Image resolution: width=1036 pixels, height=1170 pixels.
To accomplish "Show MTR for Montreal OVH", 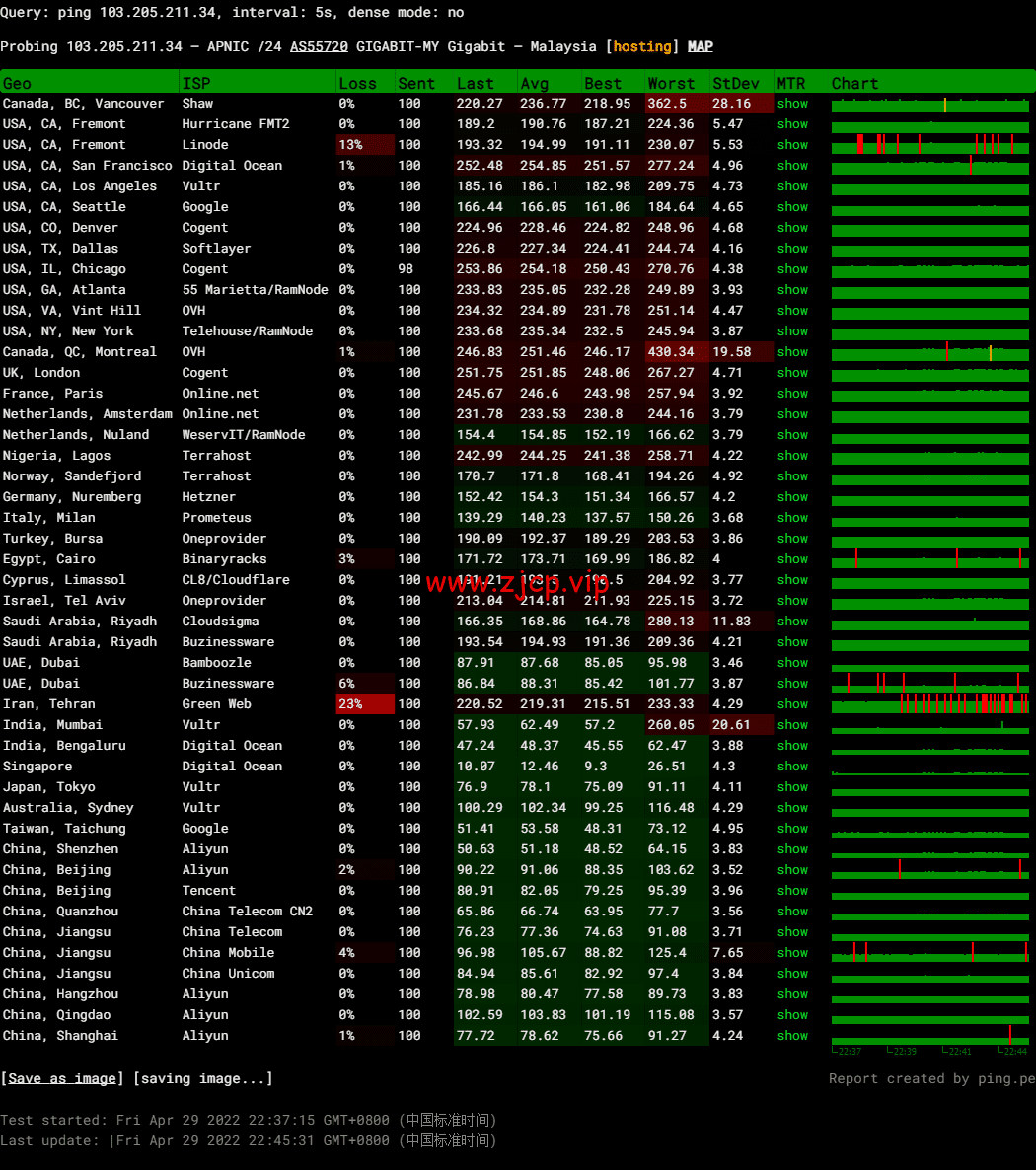I will pyautogui.click(x=792, y=352).
